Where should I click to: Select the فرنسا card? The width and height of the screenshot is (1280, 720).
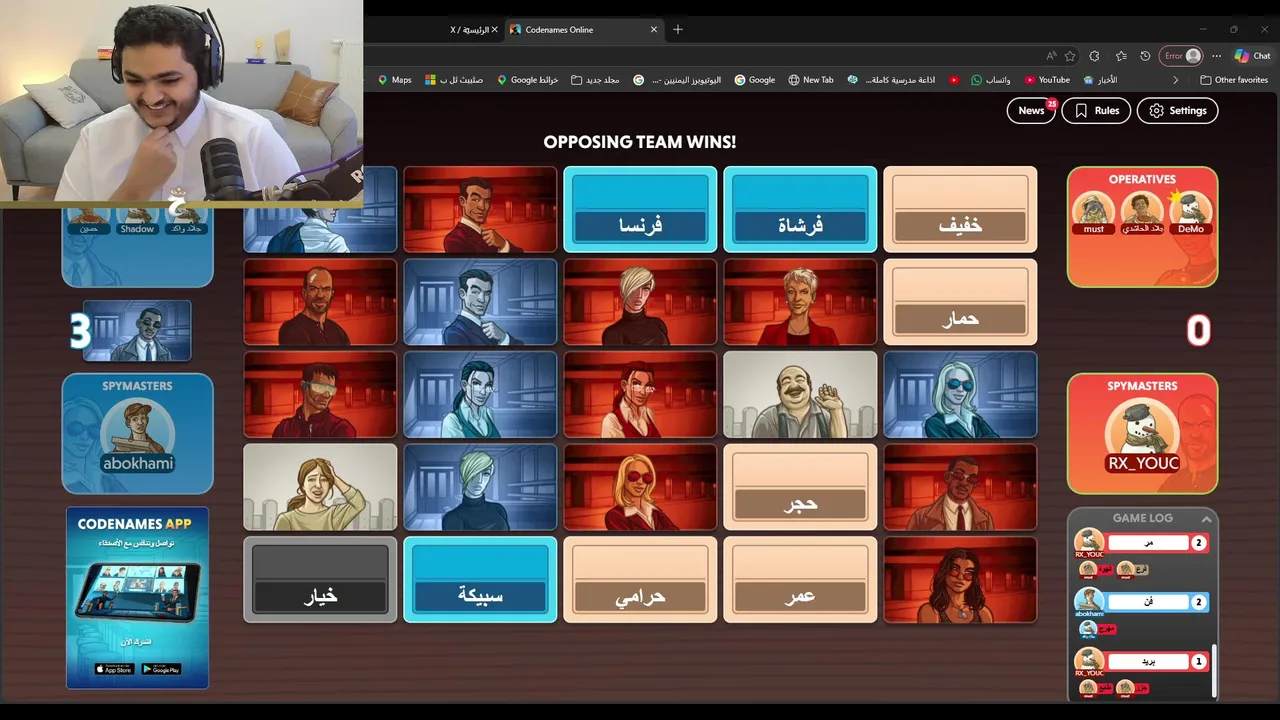coord(640,209)
